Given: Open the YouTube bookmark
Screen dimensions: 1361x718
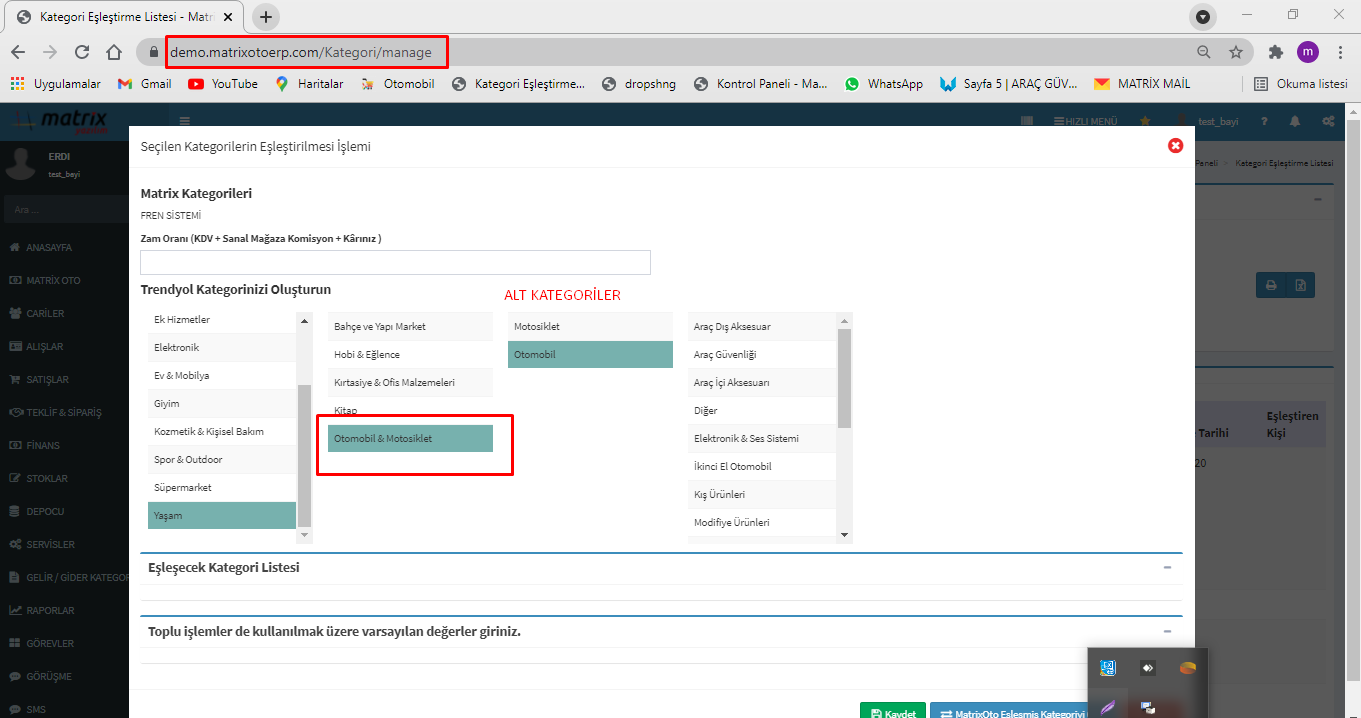Looking at the screenshot, I should pyautogui.click(x=222, y=84).
